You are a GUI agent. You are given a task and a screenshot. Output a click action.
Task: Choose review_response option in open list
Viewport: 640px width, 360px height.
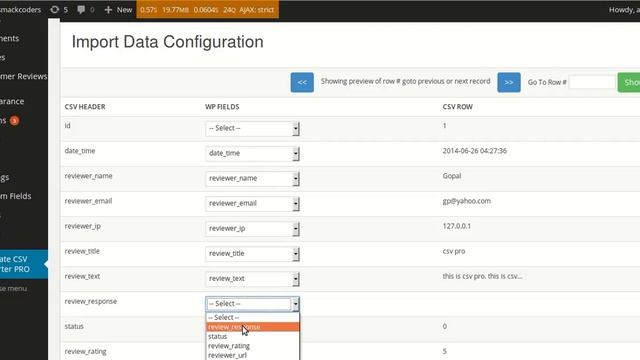(253, 327)
